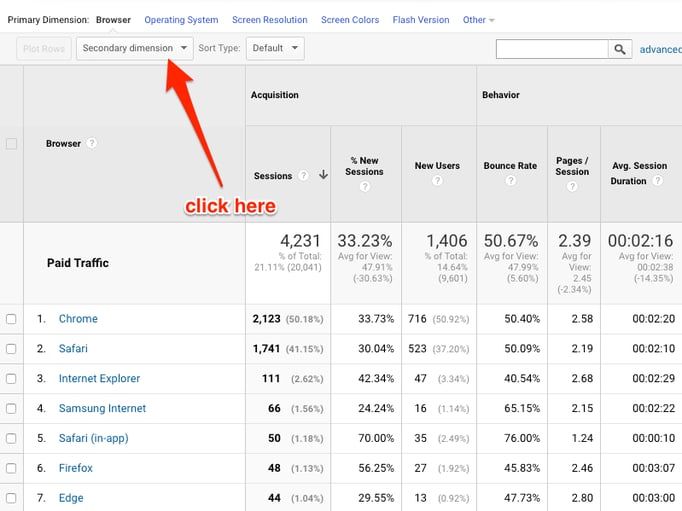Click Firefox duration 00:03:07

pyautogui.click(x=654, y=468)
